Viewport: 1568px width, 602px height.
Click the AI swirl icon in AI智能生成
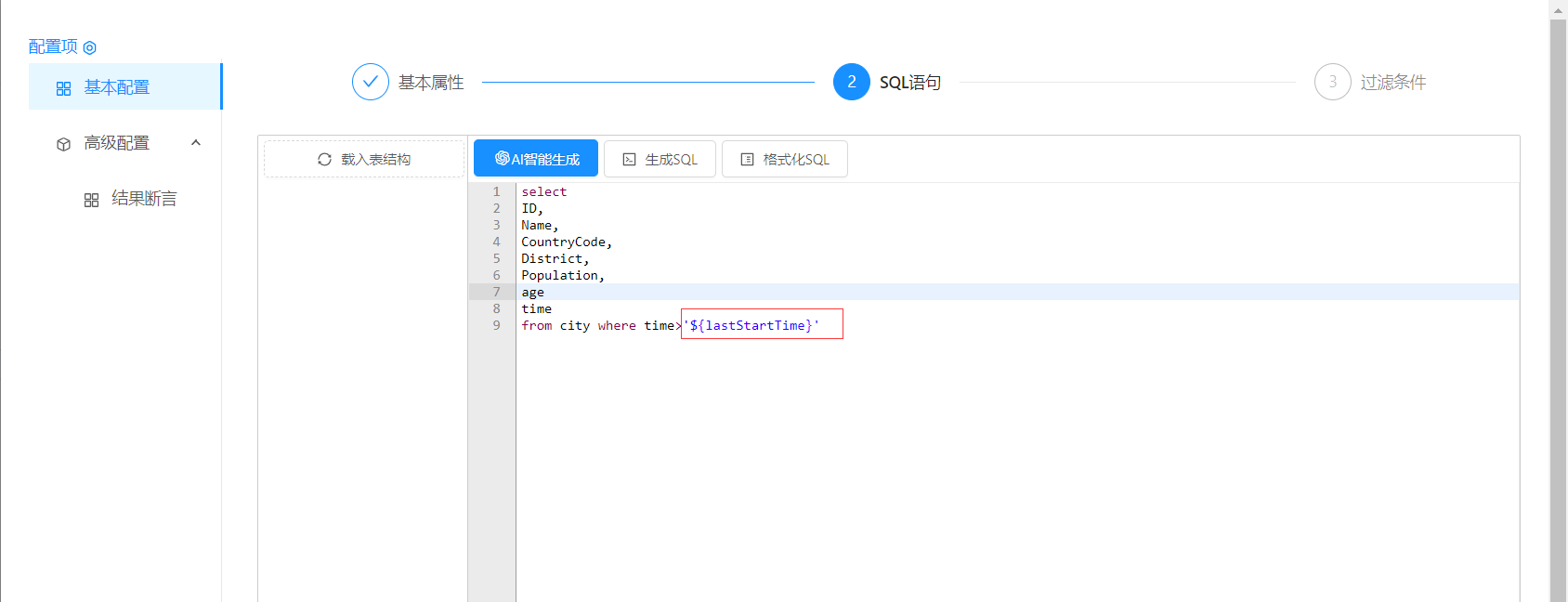point(502,159)
